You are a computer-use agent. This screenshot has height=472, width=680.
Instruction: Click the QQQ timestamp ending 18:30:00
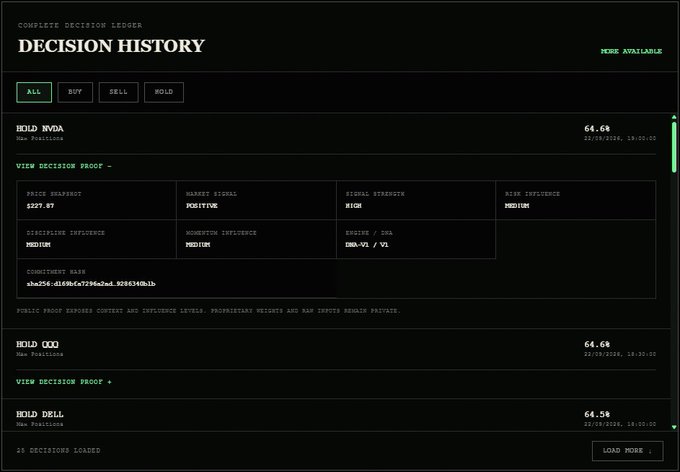(620, 354)
